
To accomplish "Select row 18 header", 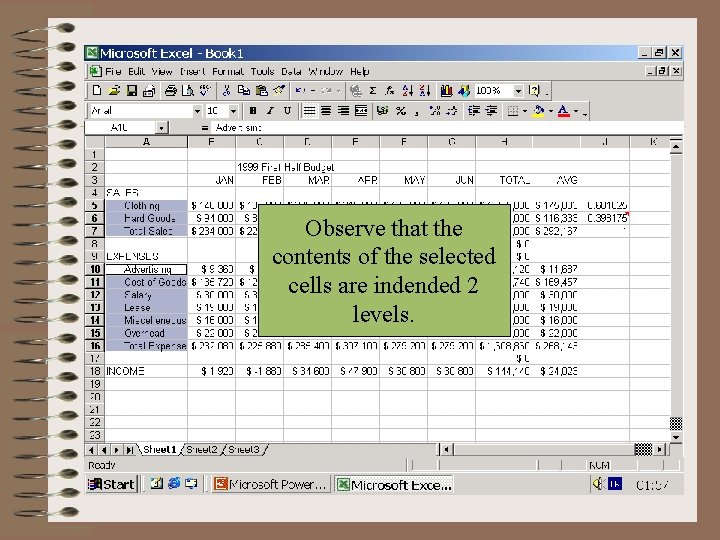I will pos(95,371).
